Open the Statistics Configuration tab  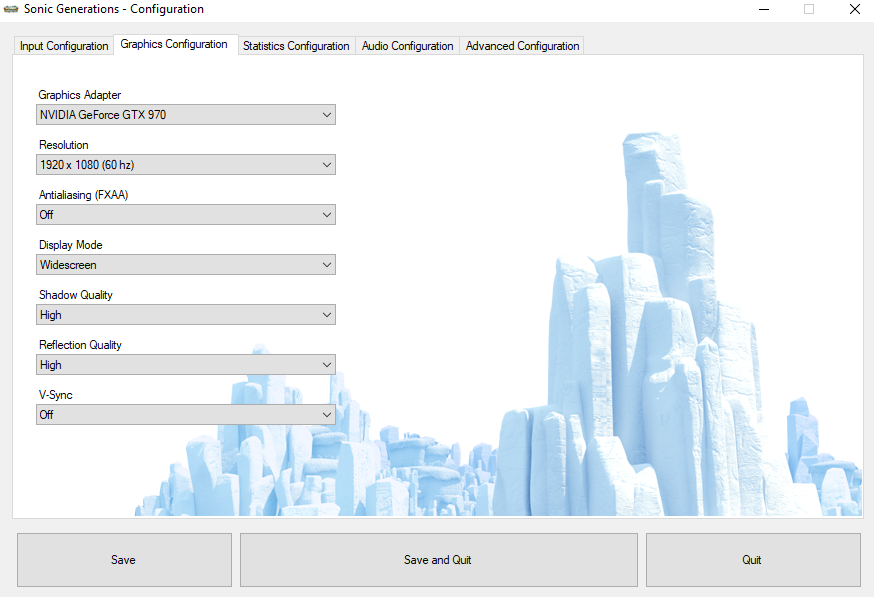(x=296, y=46)
